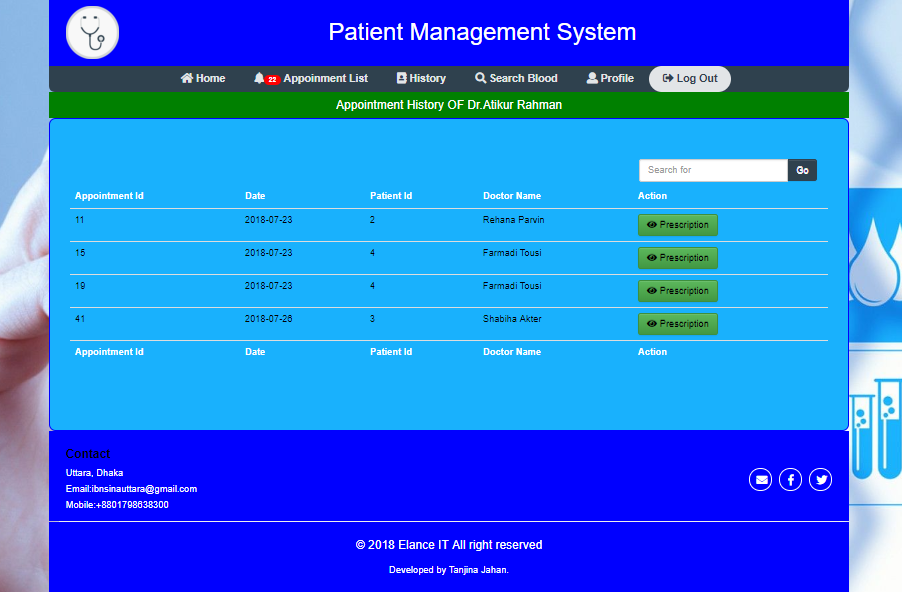Select the date in appointment 11 row

(269, 220)
